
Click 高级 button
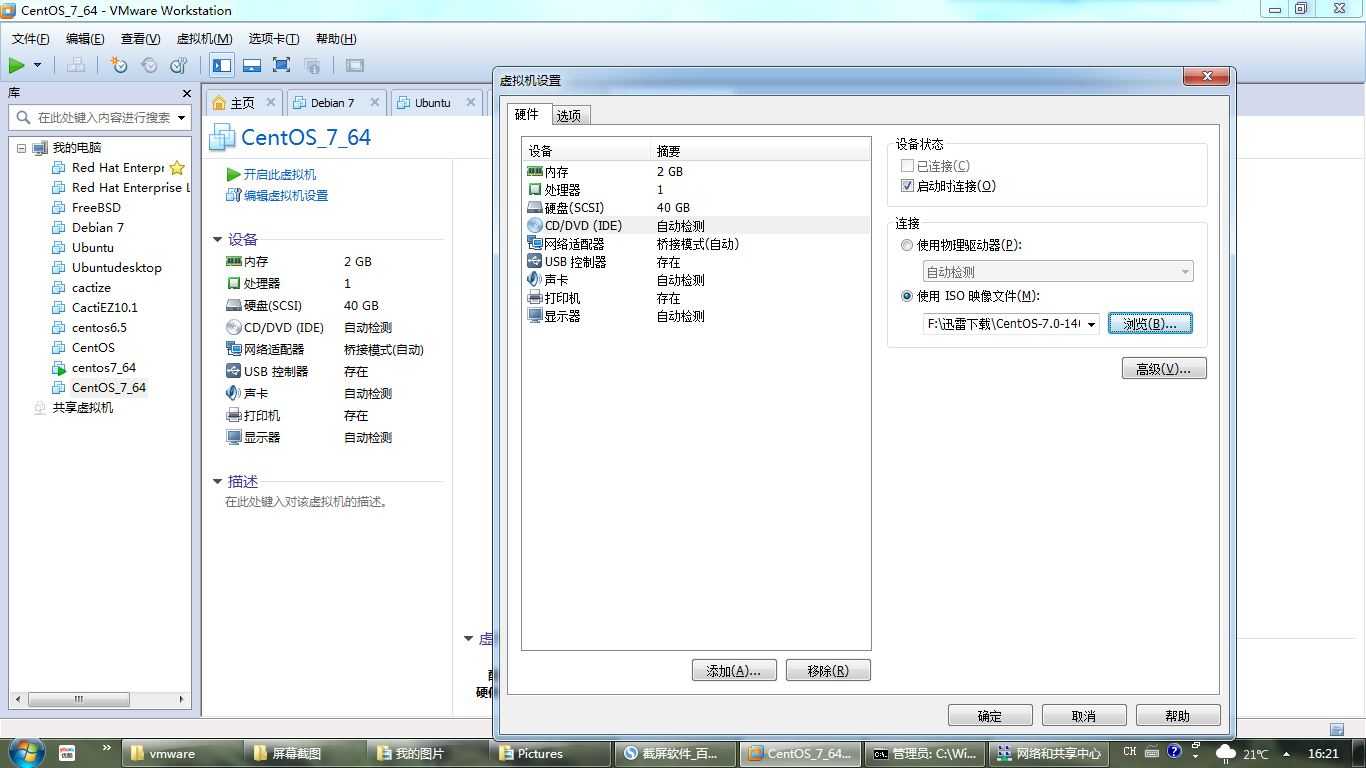pos(1164,369)
